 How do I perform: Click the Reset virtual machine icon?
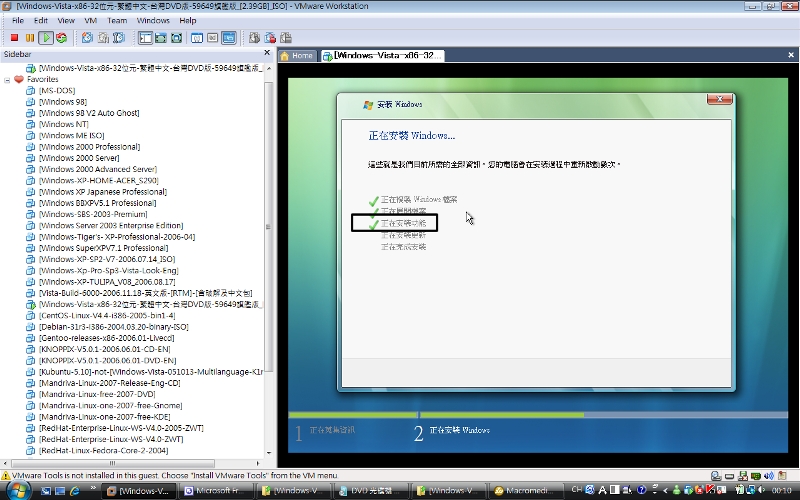pos(62,38)
